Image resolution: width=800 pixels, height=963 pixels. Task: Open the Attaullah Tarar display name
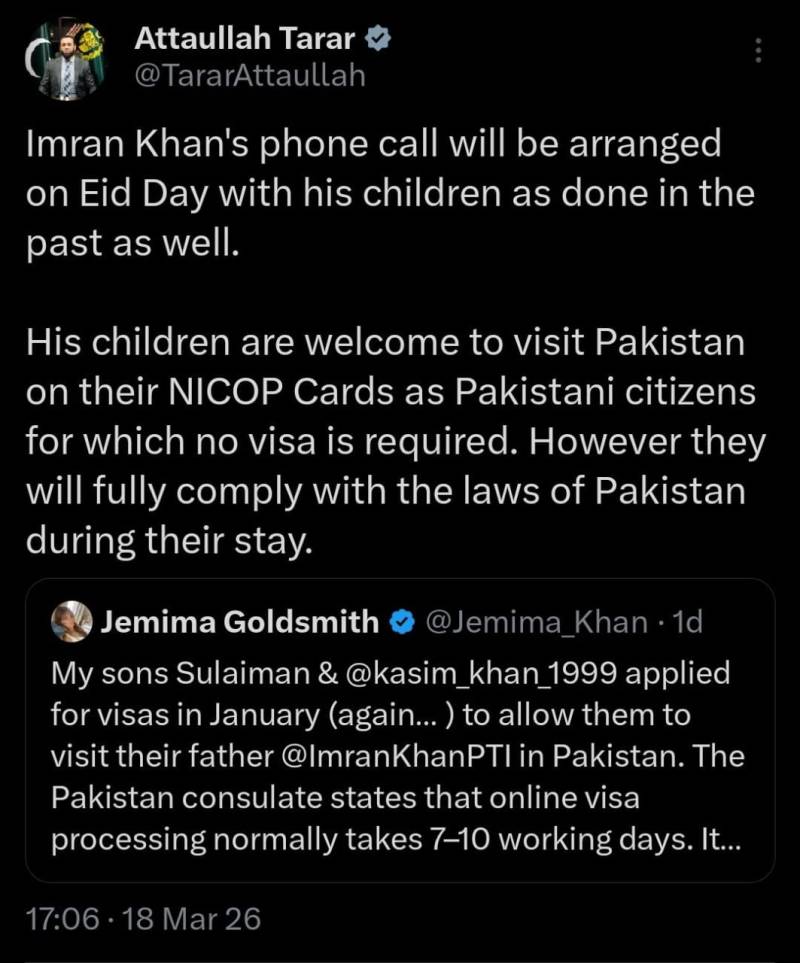click(244, 39)
